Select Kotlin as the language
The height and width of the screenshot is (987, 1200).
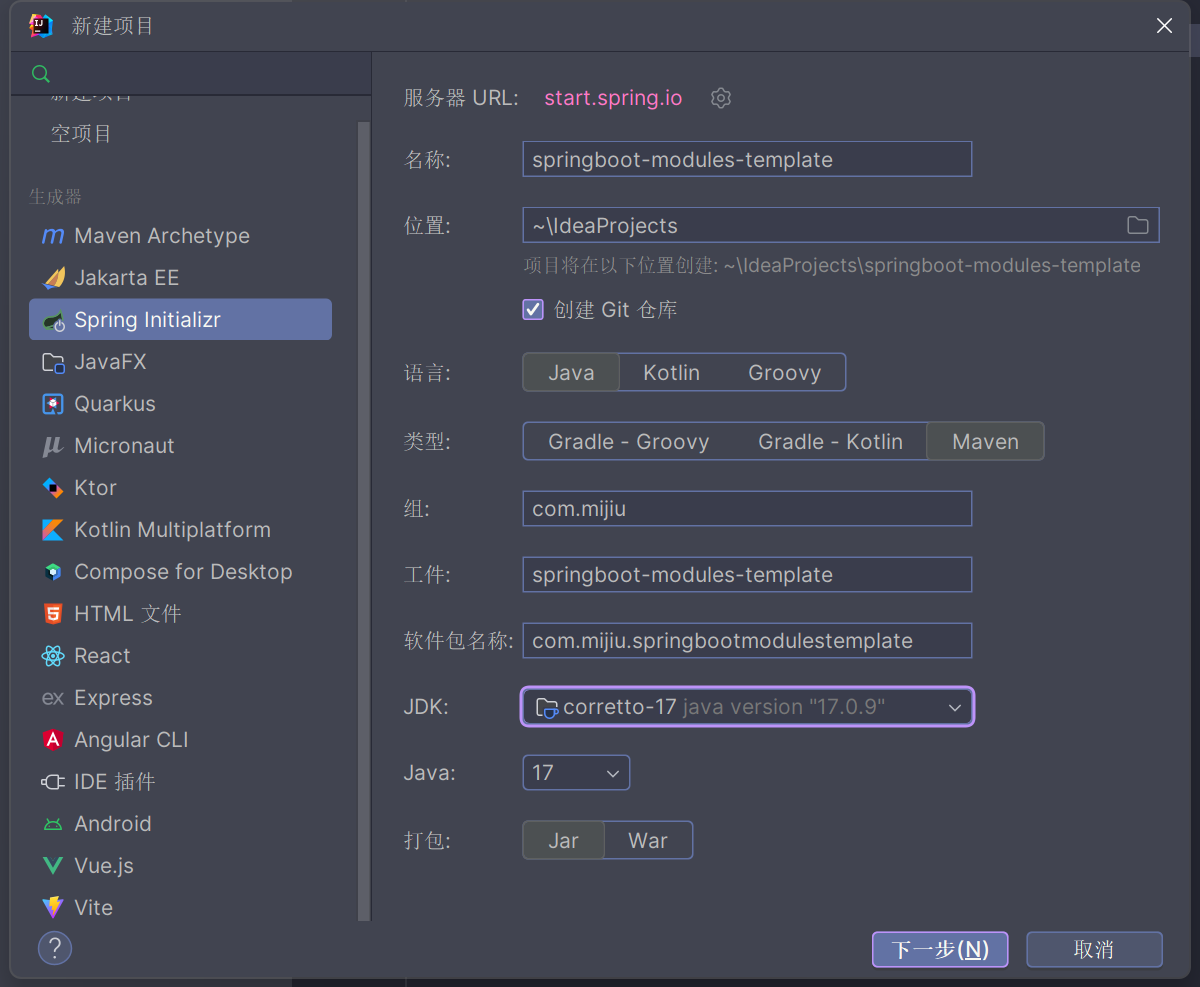pos(671,373)
